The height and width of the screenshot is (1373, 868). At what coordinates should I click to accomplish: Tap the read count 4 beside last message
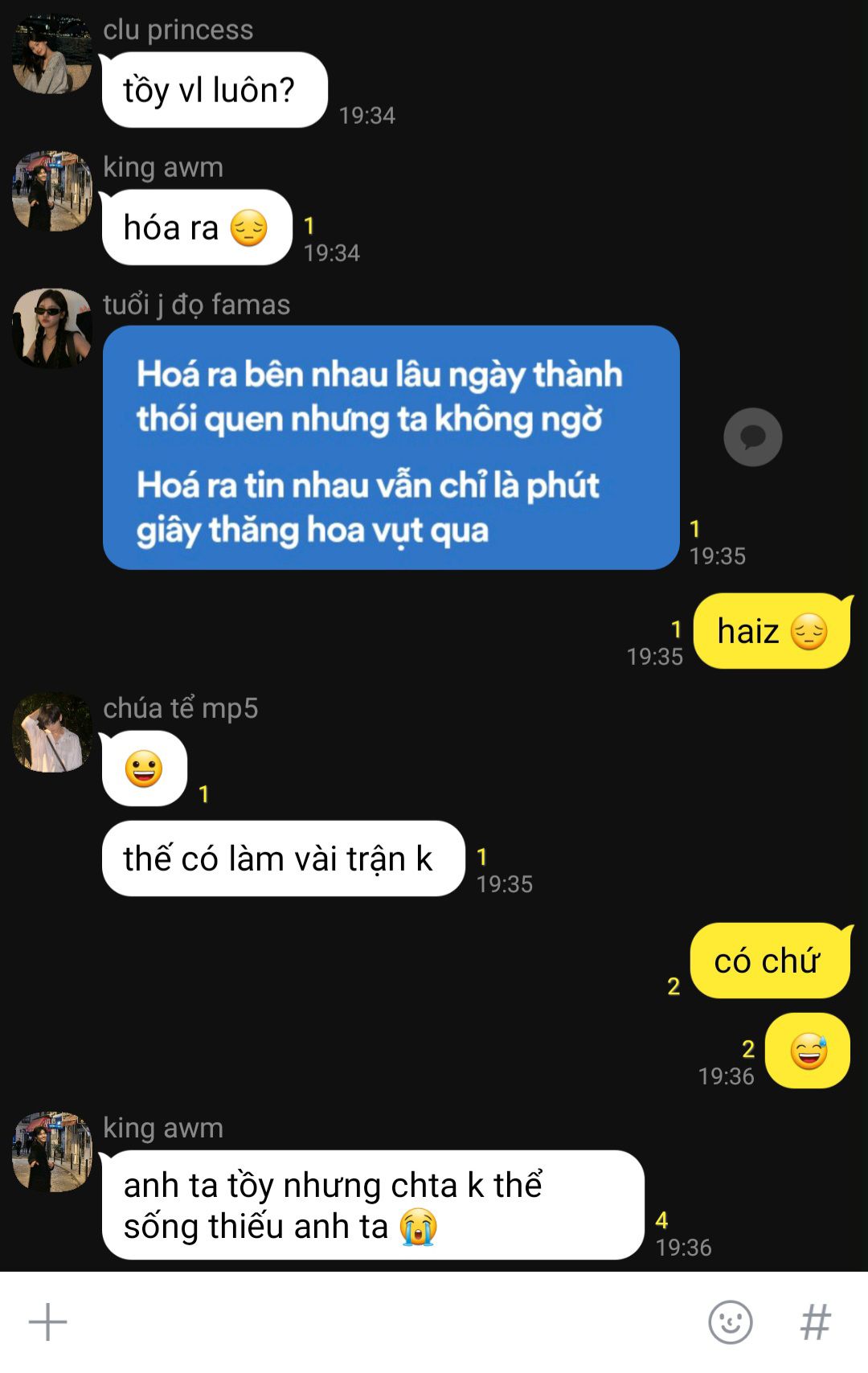coord(661,1220)
